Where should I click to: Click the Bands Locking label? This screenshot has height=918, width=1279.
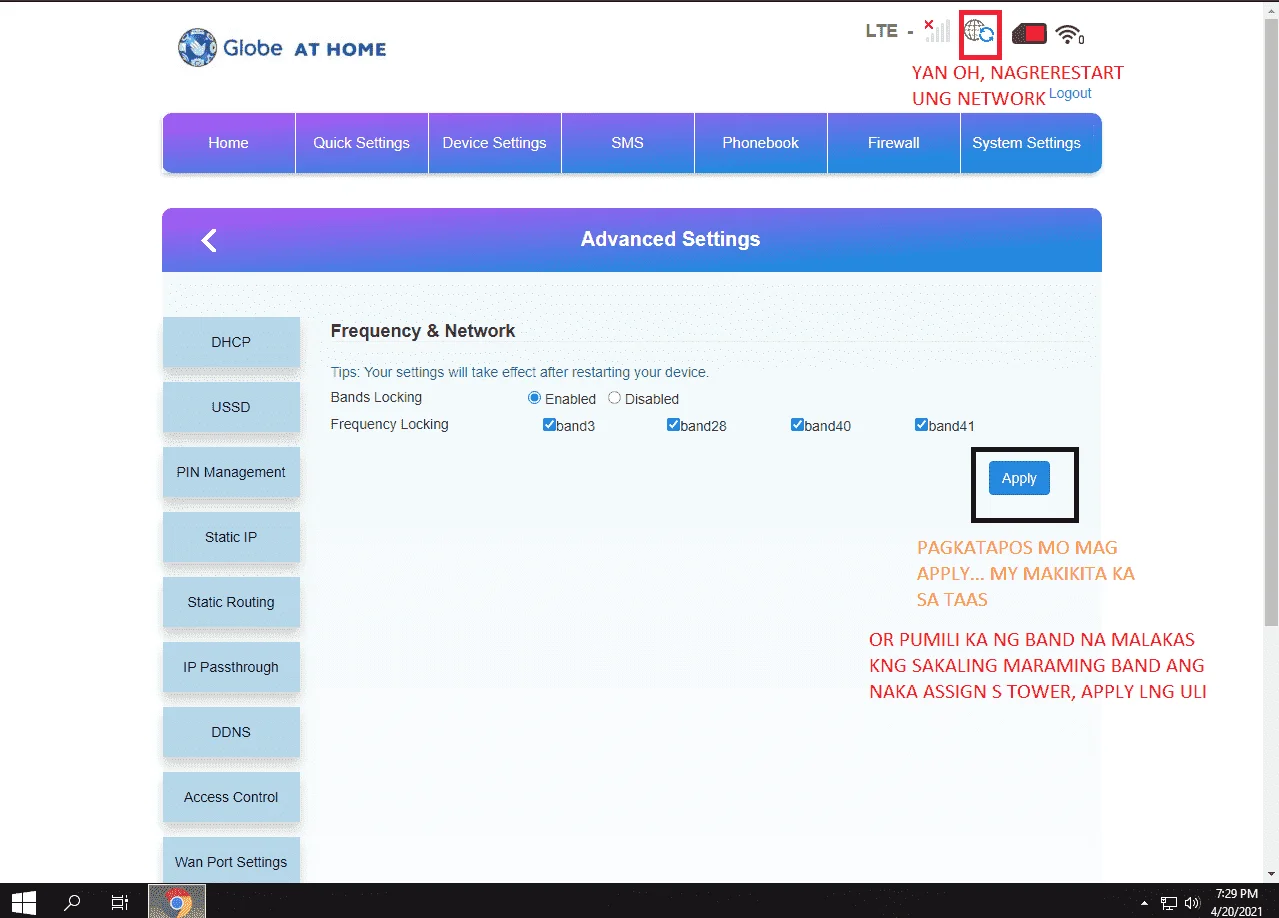[x=376, y=398]
